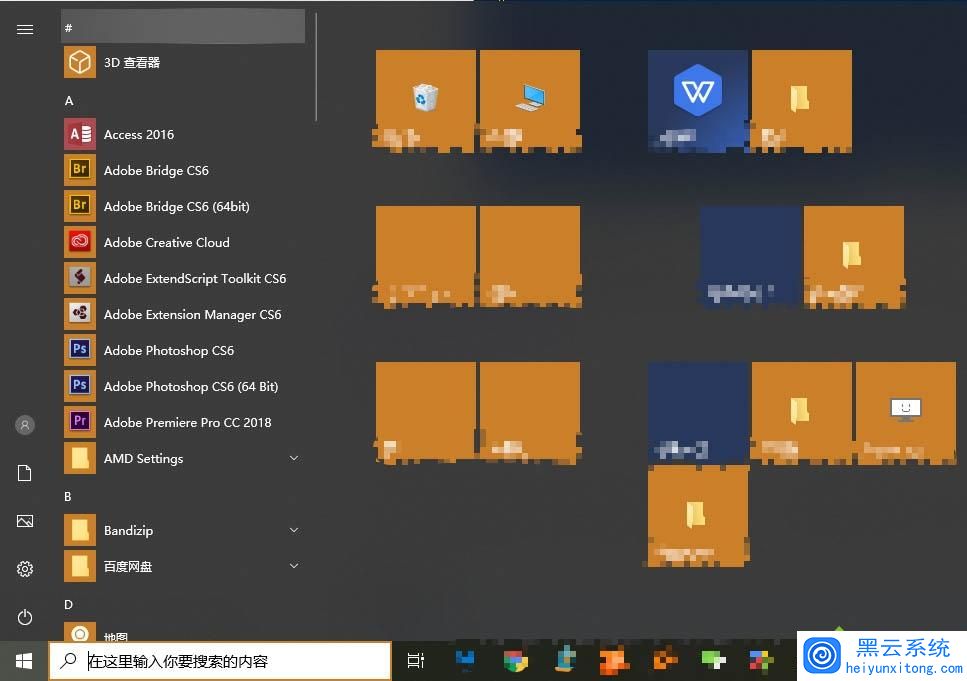Click the Power button in the Start menu

click(24, 616)
